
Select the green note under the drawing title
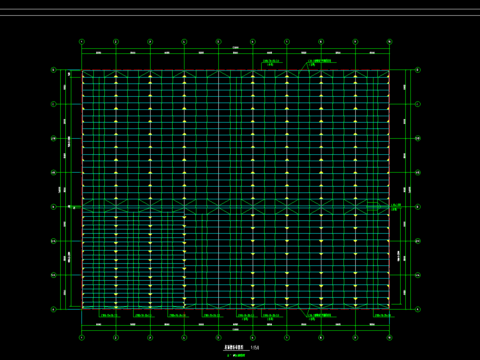click(236, 355)
